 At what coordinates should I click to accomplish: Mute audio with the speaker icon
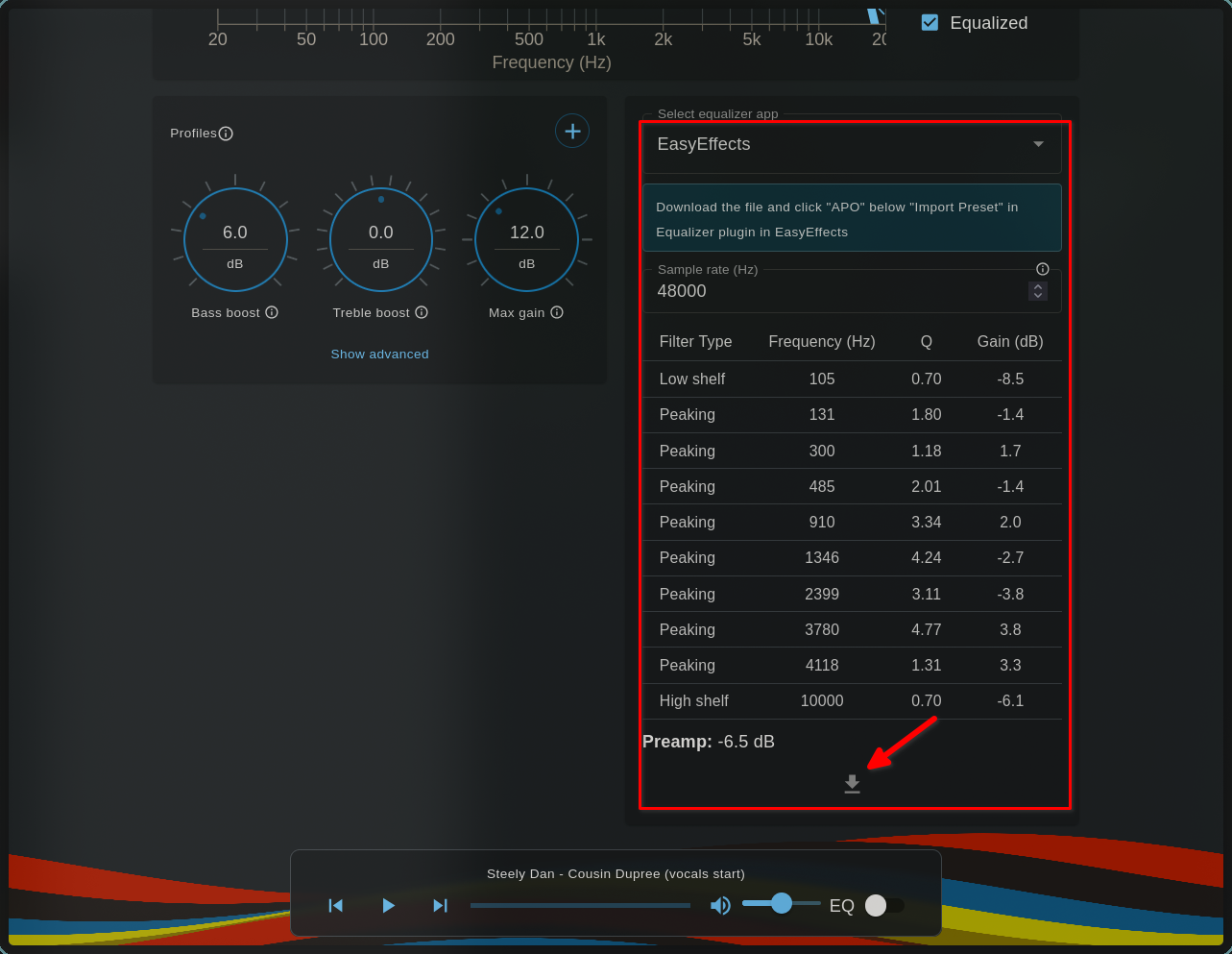point(720,905)
